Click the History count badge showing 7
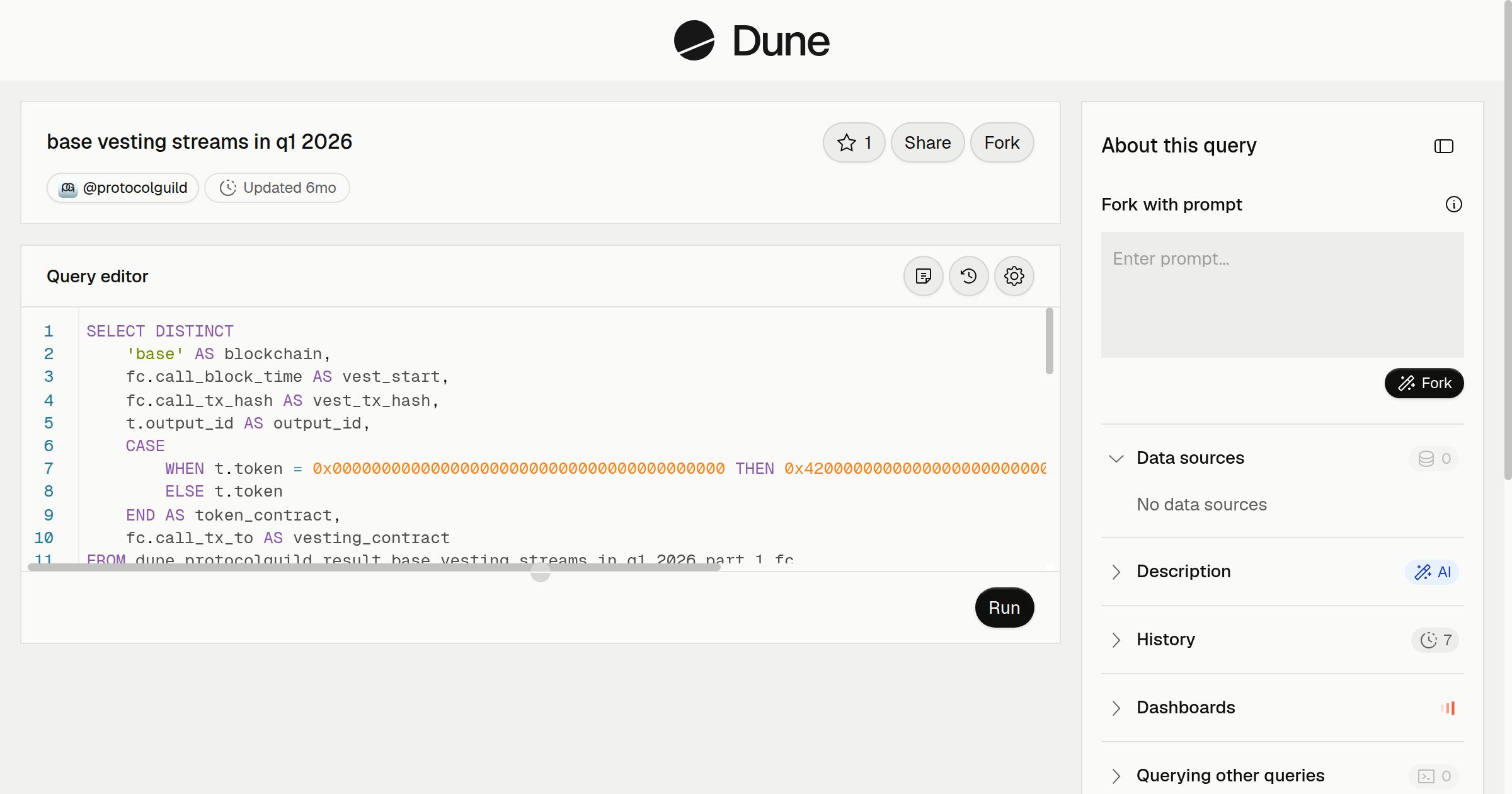Image resolution: width=1512 pixels, height=794 pixels. click(1435, 640)
